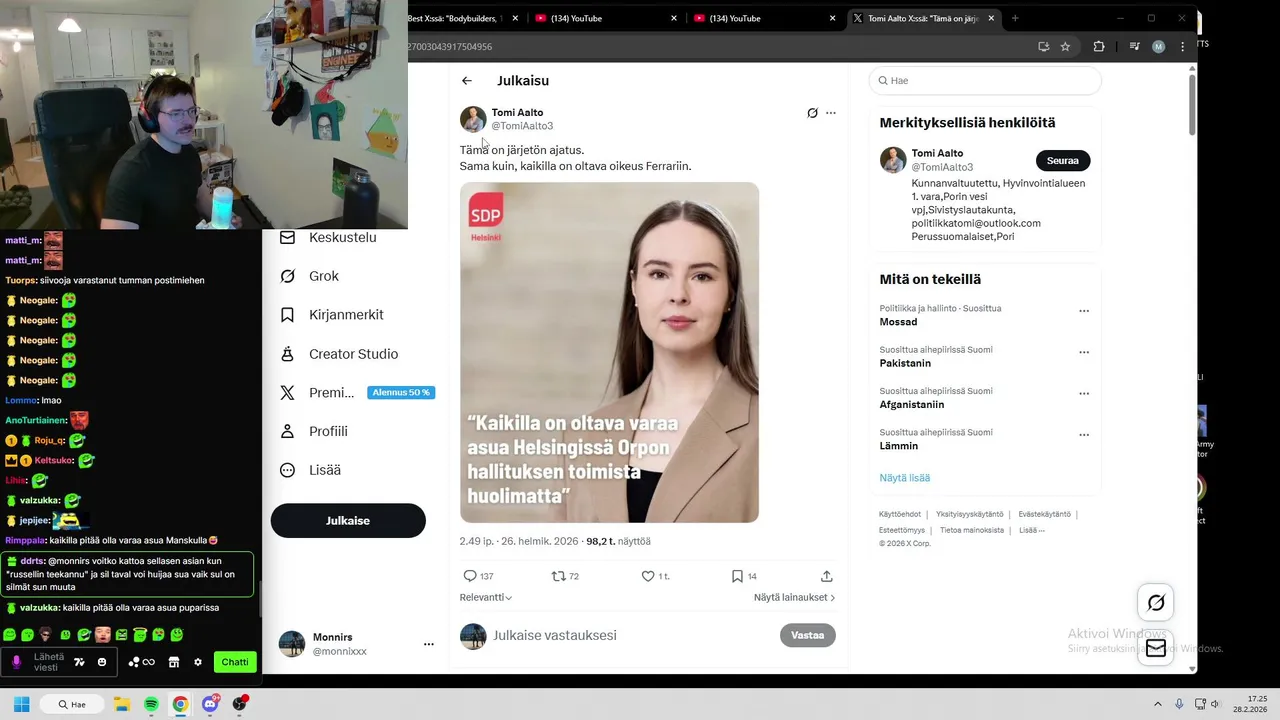Open Keskustelu in the X sidebar
This screenshot has height=720, width=1280.
[x=329, y=238]
